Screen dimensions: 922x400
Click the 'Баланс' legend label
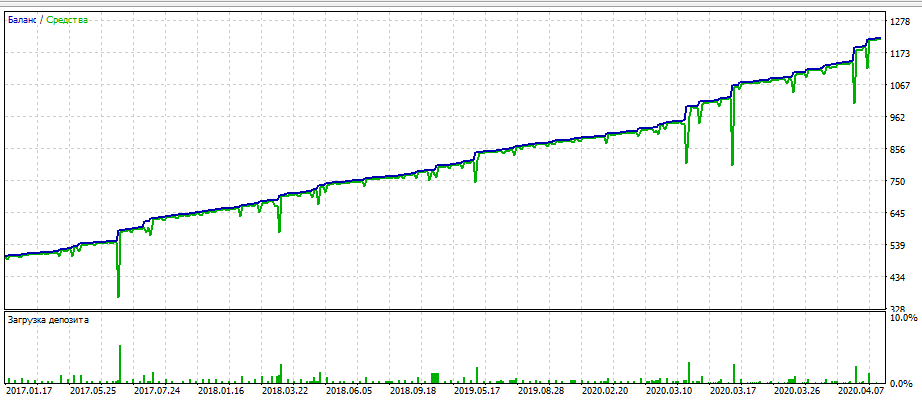[x=22, y=20]
